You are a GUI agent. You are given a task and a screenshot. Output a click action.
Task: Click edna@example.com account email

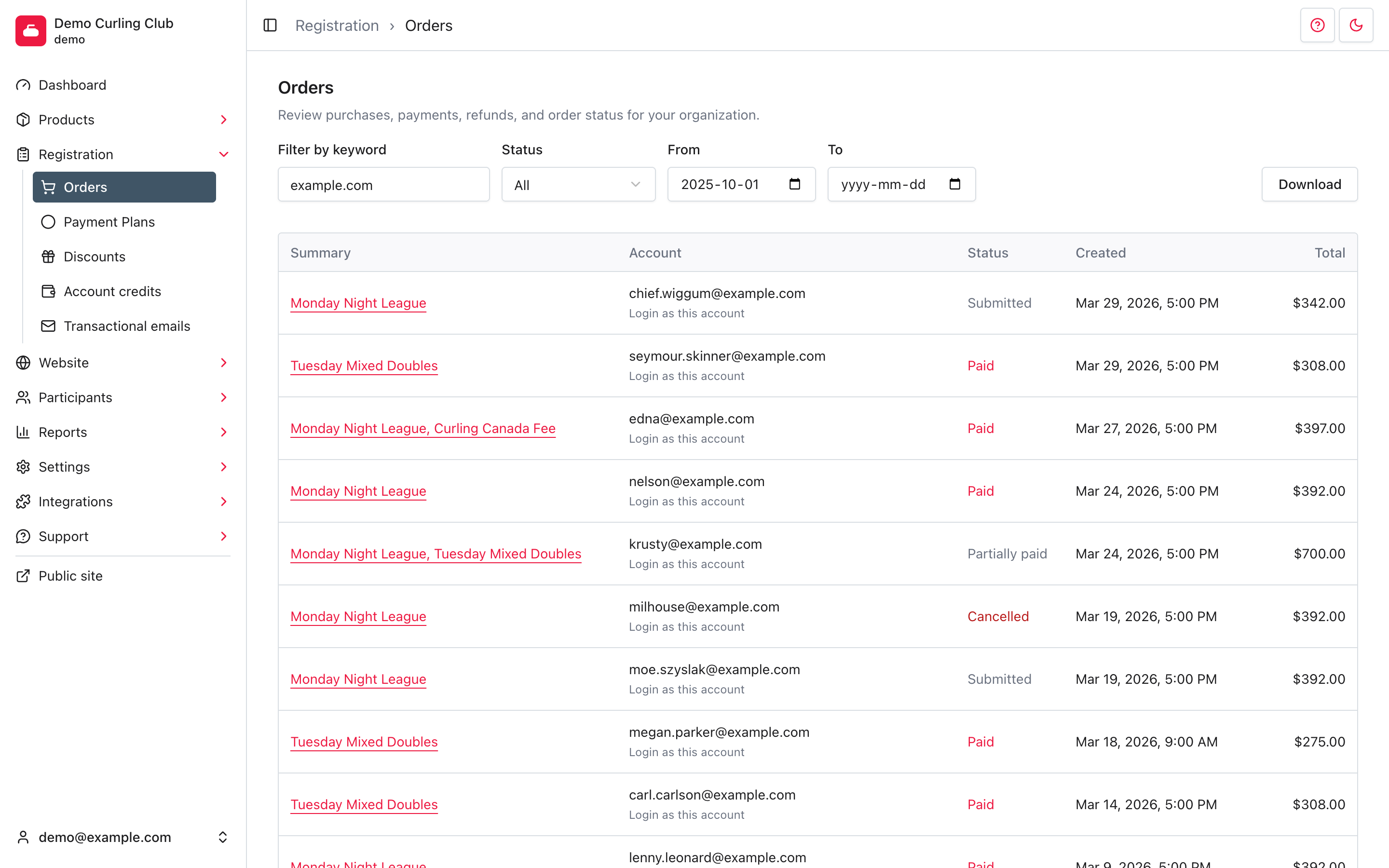[x=691, y=419]
